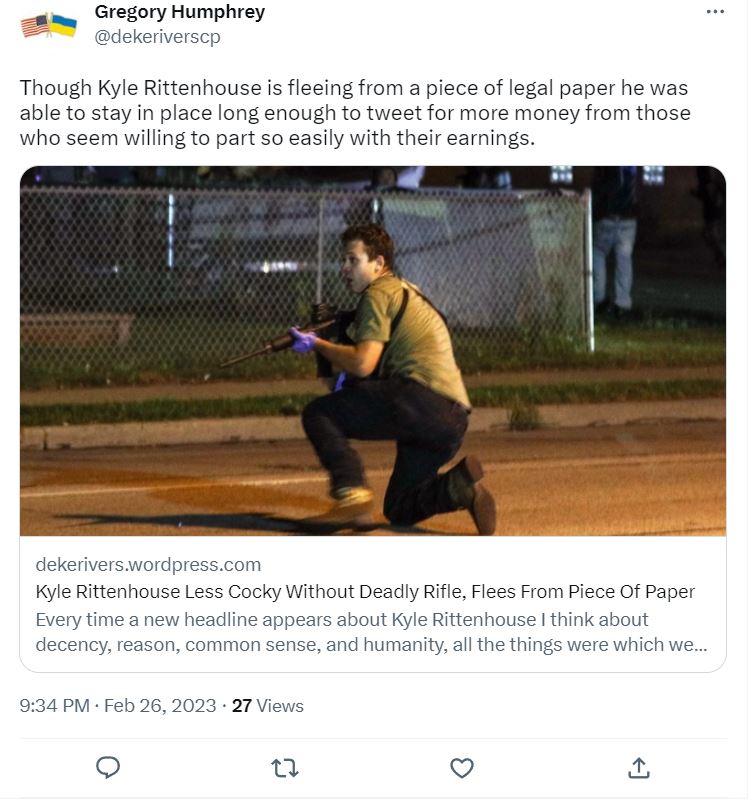Open the three-dot more options menu
The width and height of the screenshot is (748, 799).
[x=714, y=12]
